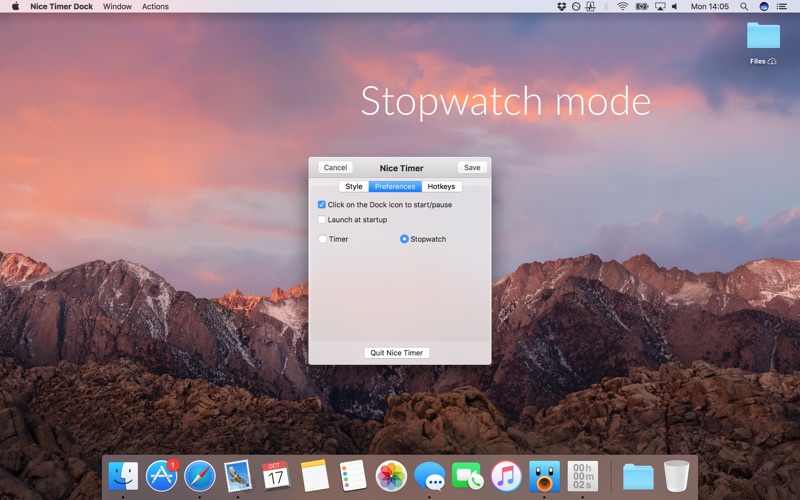Open the Trash in the Dock
Viewport: 800px width, 500px height.
[677, 476]
